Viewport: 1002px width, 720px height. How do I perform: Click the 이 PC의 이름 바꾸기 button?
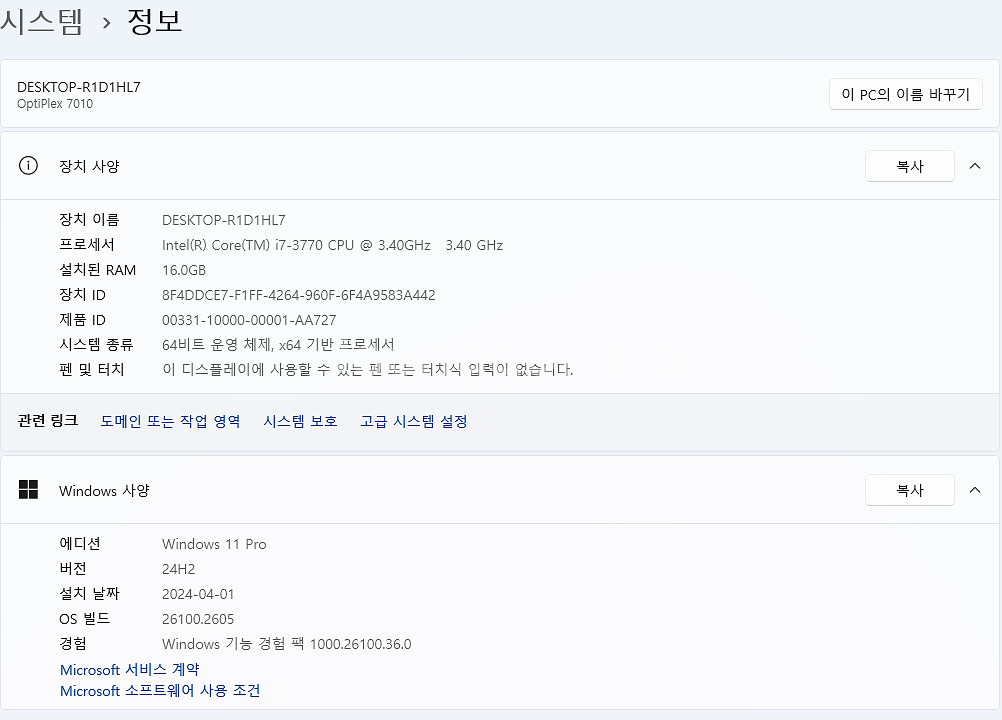[906, 95]
